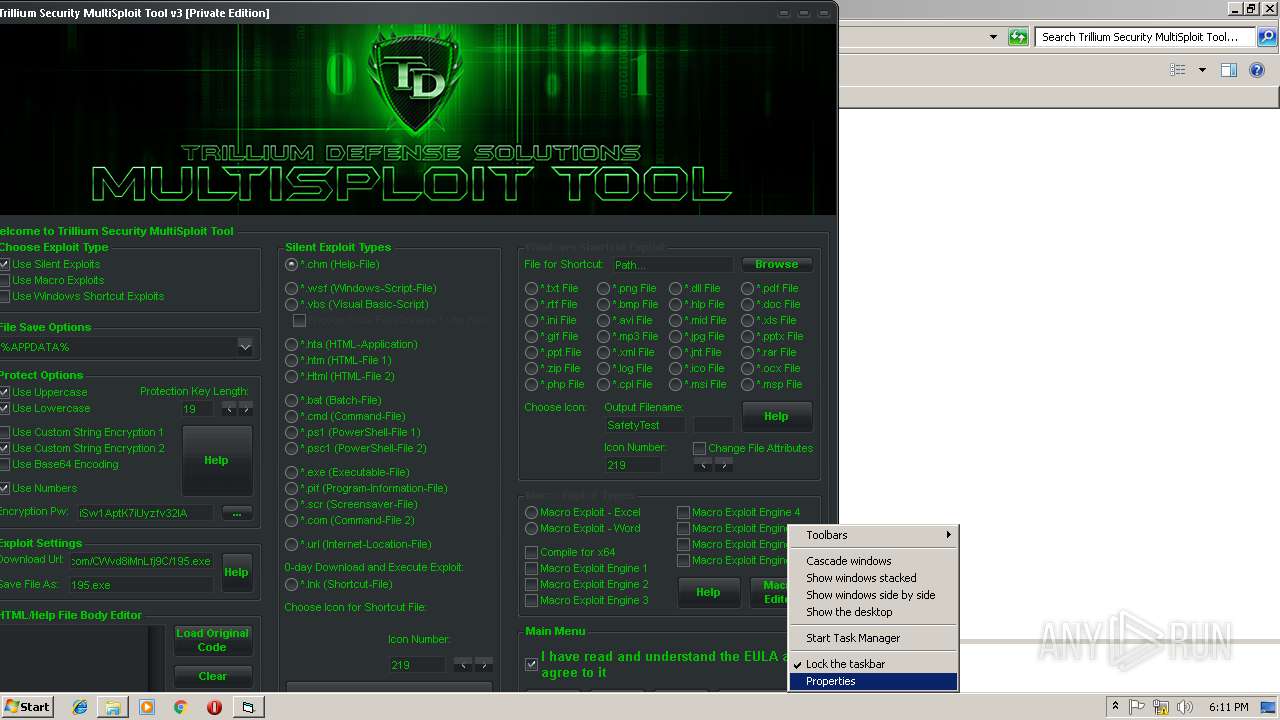1280x720 pixels.
Task: Toggle the EULA agreement checkbox
Action: point(532,664)
